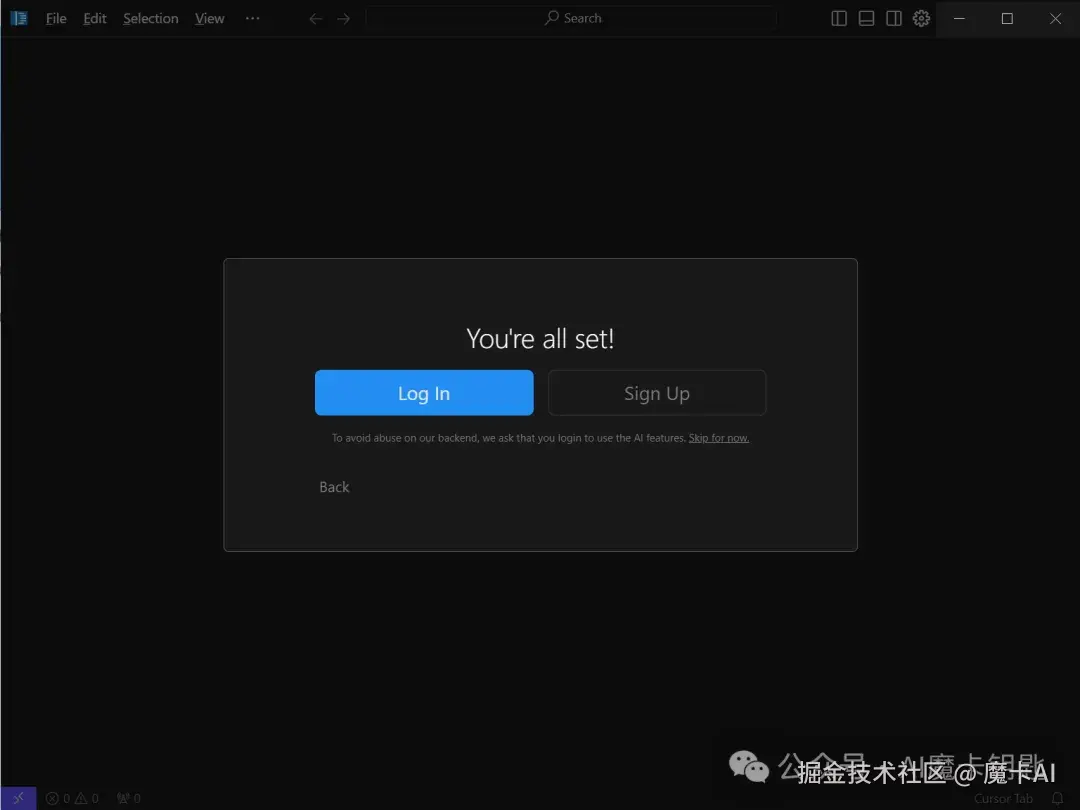
Task: Click the Back option in the dialog
Action: [x=334, y=487]
